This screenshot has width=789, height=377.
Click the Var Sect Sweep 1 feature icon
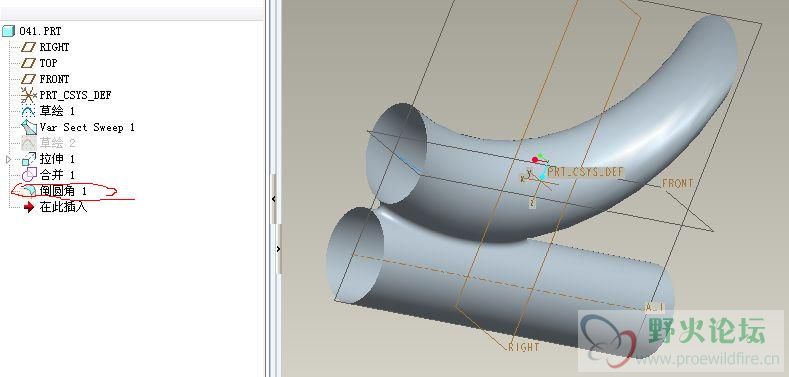tap(29, 127)
